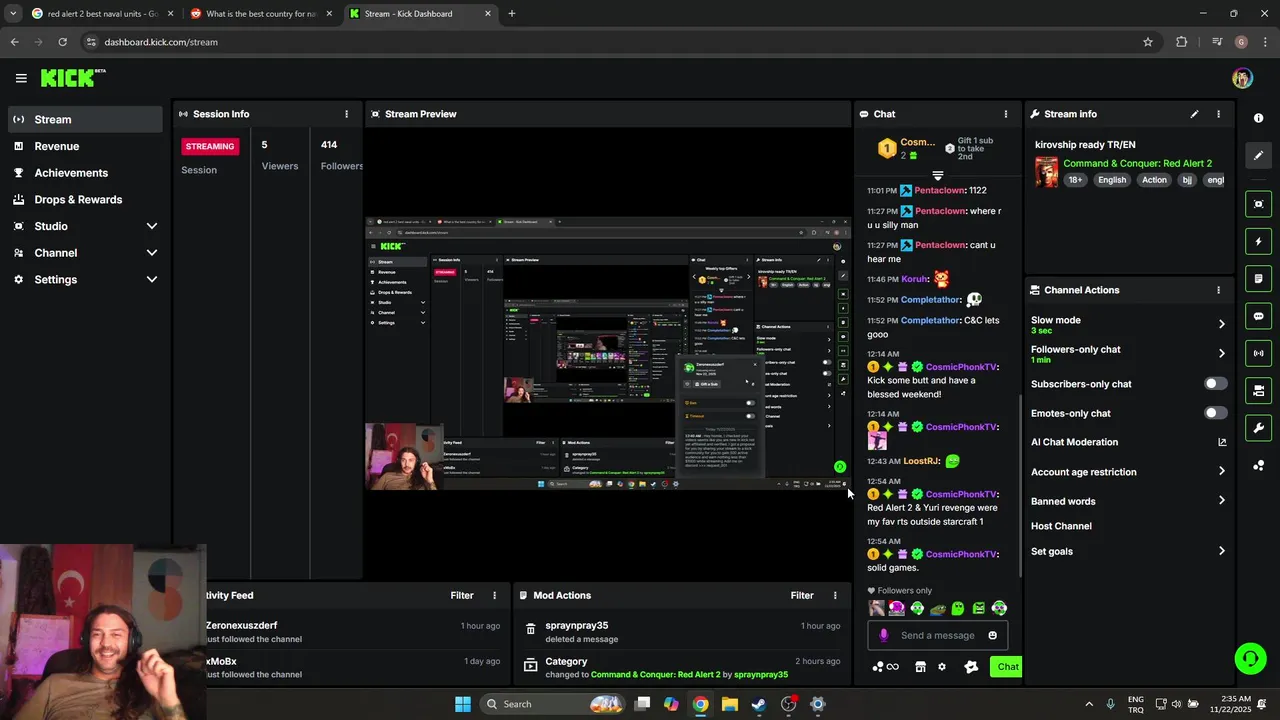Click the star badge icon below chat

[970, 667]
